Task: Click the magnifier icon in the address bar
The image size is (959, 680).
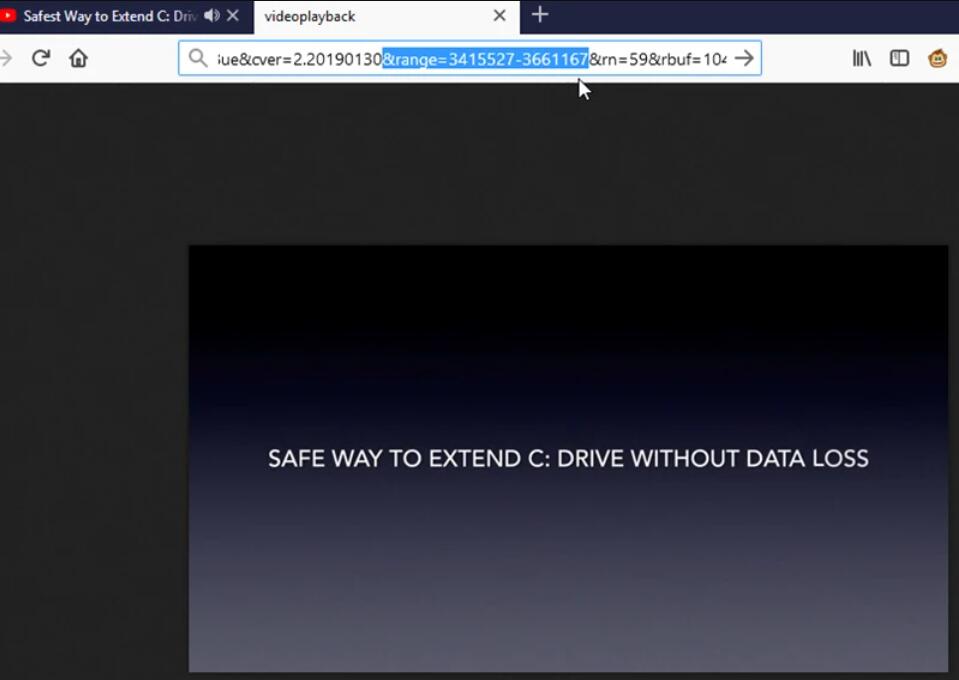Action: [198, 58]
